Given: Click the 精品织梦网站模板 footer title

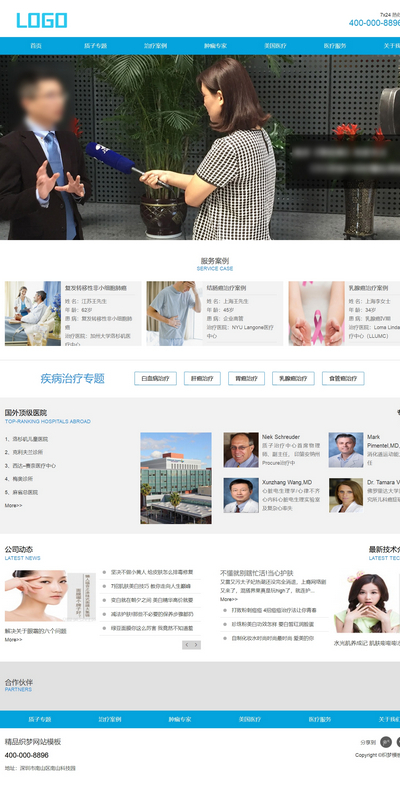Looking at the screenshot, I should 33,742.
